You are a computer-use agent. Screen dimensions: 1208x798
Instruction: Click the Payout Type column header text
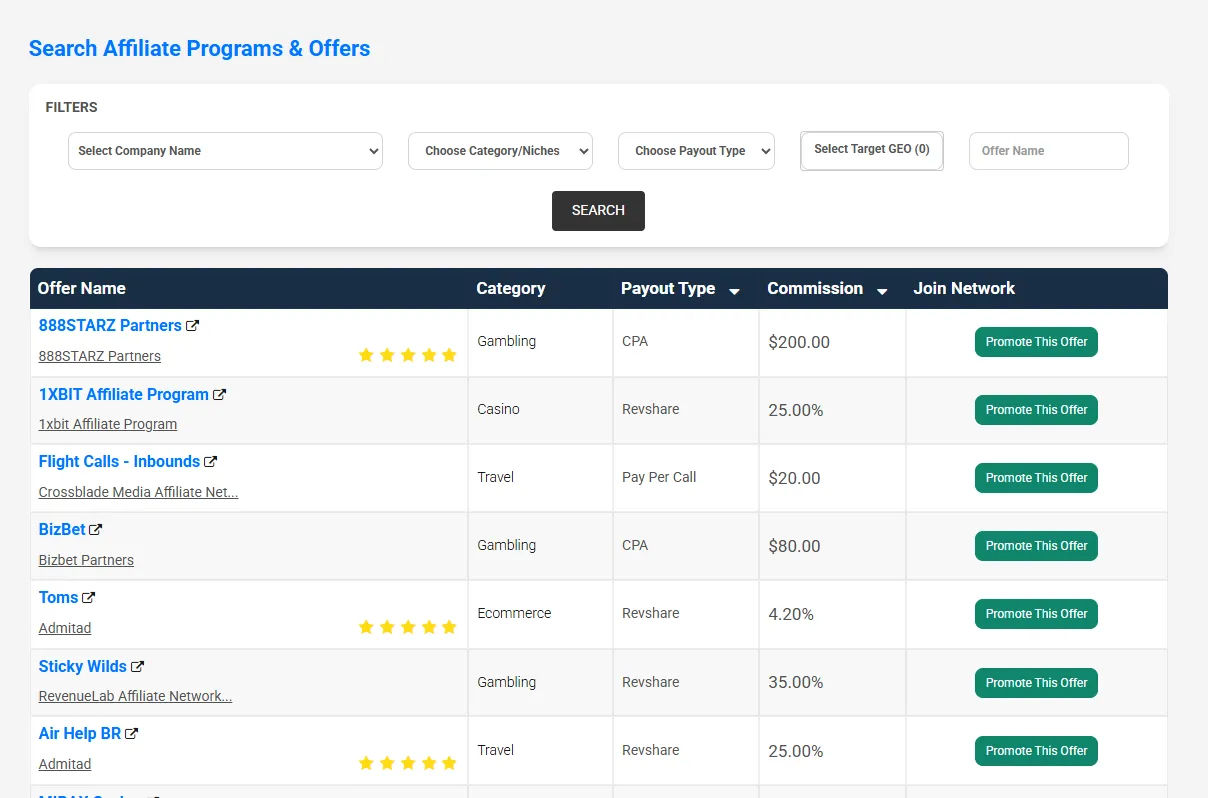(668, 289)
